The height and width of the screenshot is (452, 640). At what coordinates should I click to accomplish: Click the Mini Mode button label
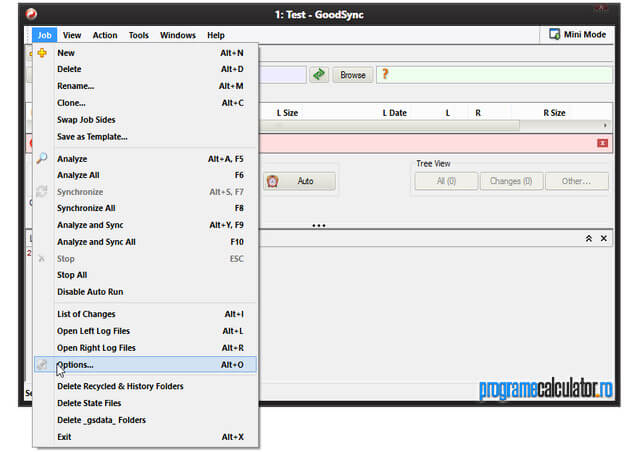(x=584, y=35)
